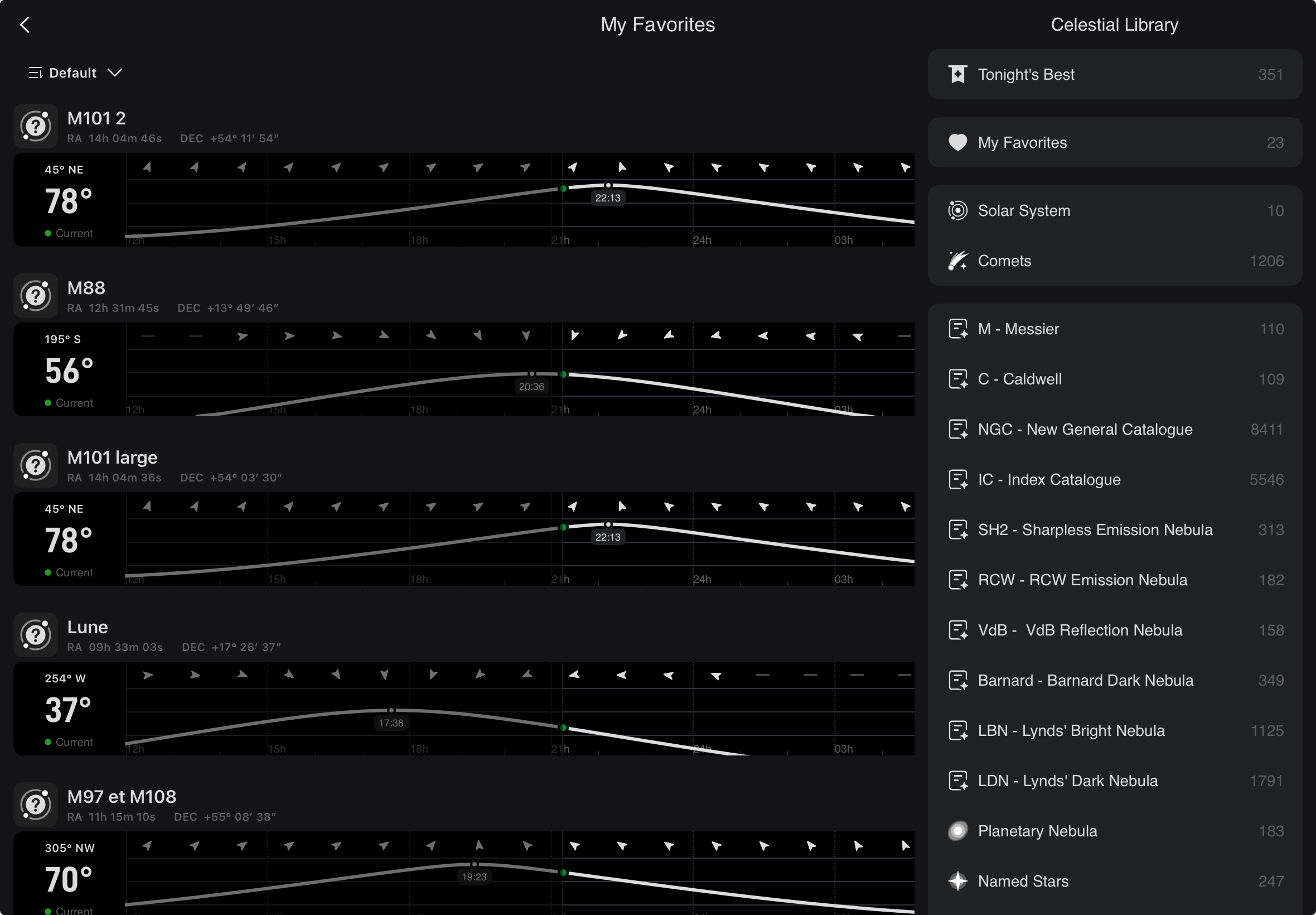Click the LBN catalogue icon

(x=957, y=730)
